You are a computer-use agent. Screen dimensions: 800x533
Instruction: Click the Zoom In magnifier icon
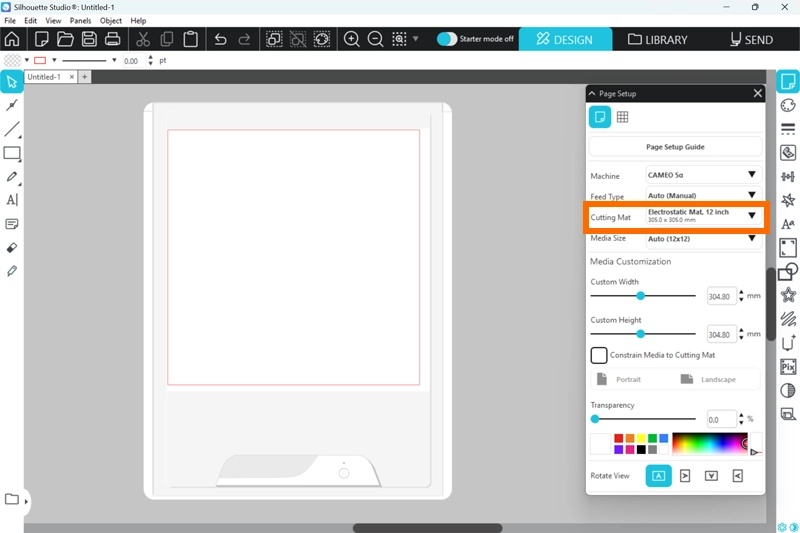(x=352, y=40)
